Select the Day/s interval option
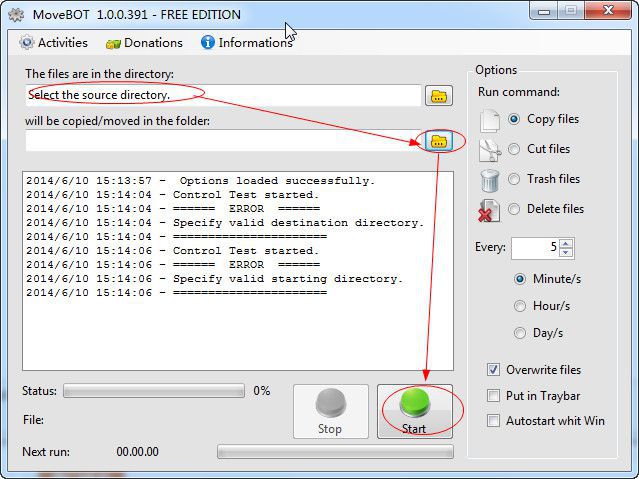The width and height of the screenshot is (639, 479). point(520,333)
